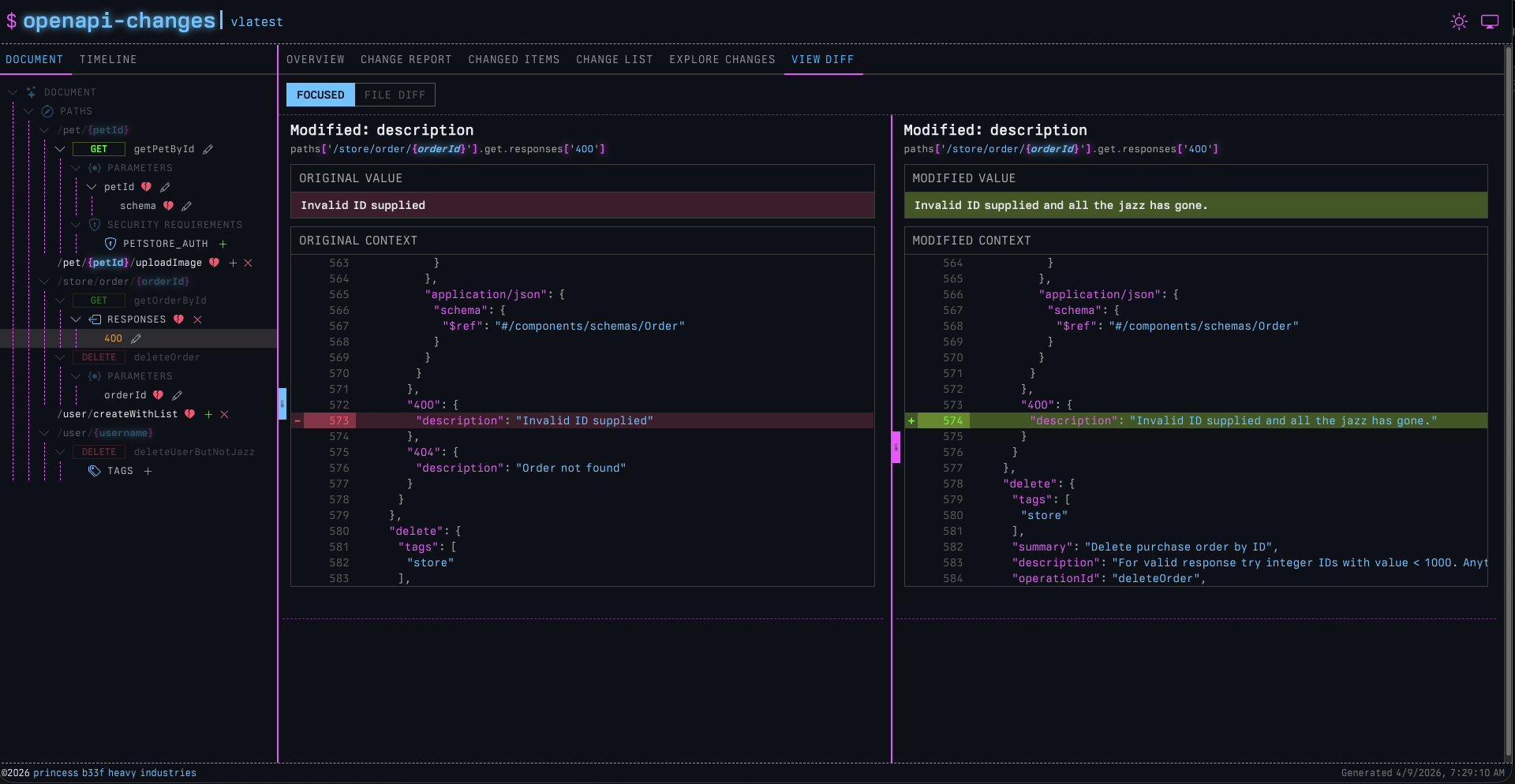Select the FOCUSED diff mode

pos(320,95)
